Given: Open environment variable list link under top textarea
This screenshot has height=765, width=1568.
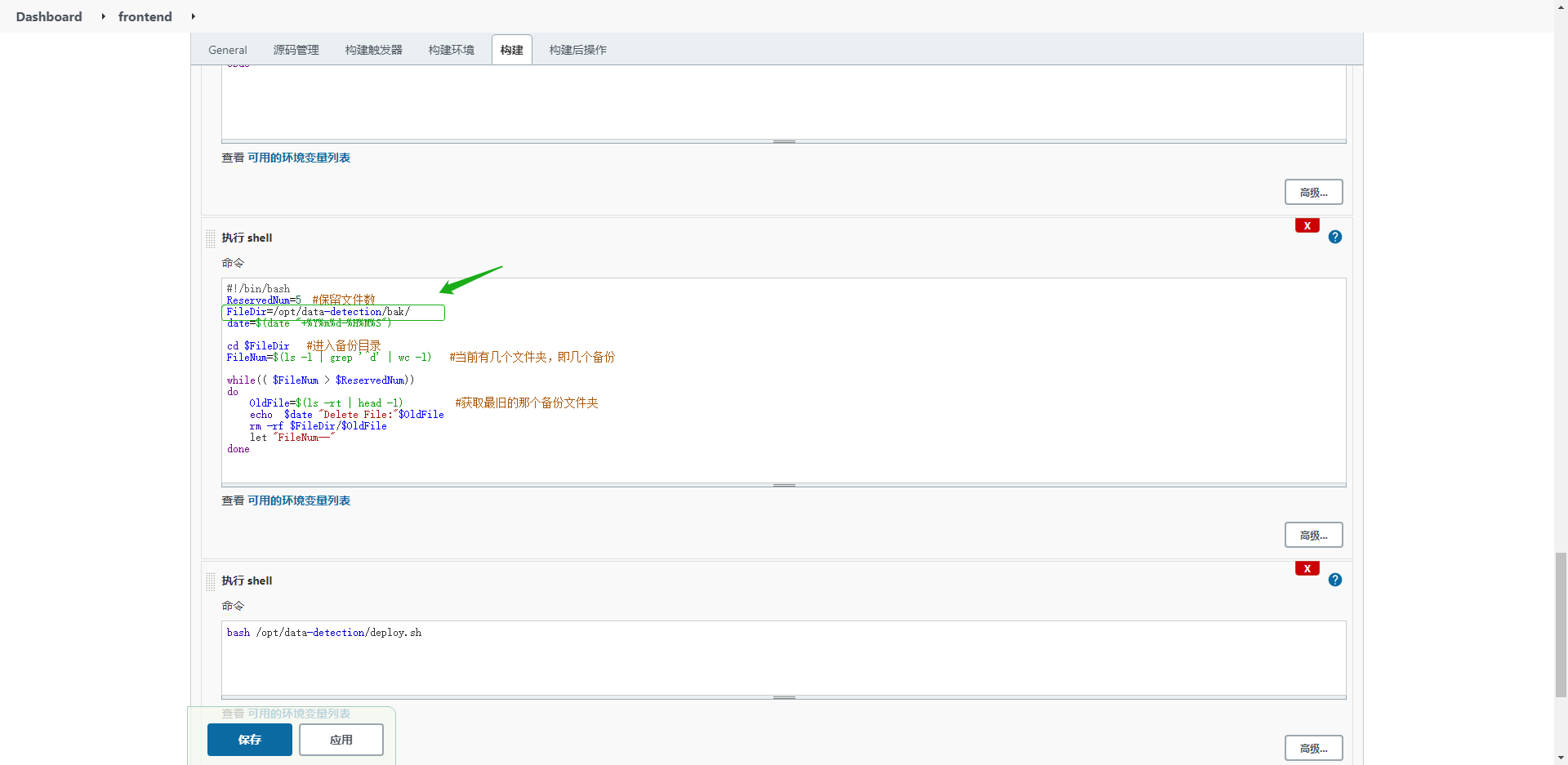Looking at the screenshot, I should [299, 158].
